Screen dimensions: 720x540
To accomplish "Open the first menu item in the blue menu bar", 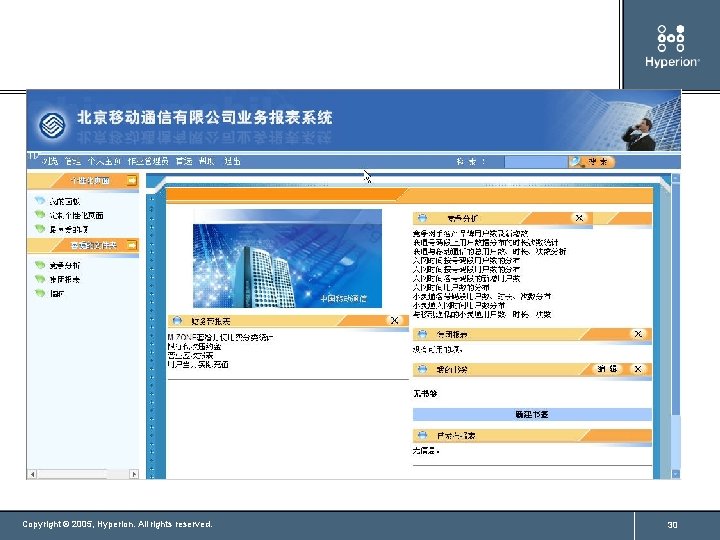I will click(x=50, y=161).
